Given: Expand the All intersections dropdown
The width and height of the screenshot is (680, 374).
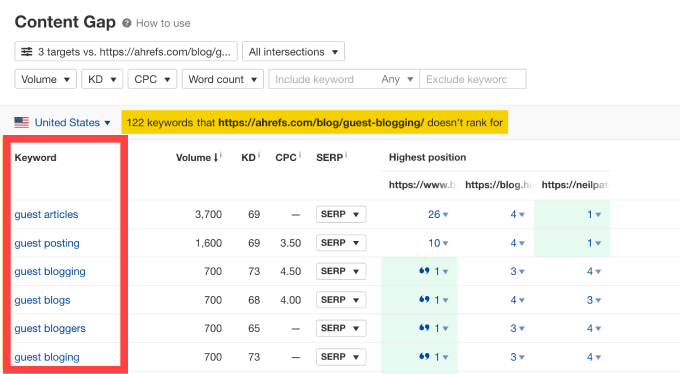Looking at the screenshot, I should pyautogui.click(x=294, y=52).
